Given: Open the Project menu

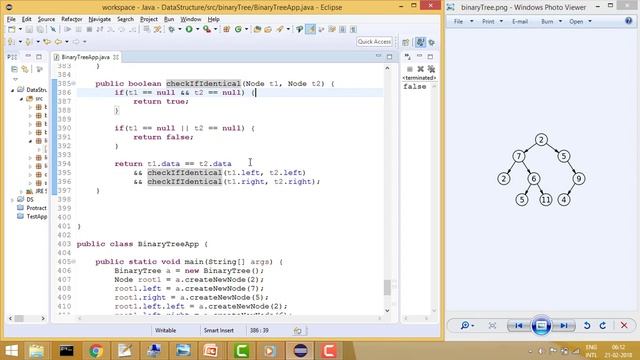Looking at the screenshot, I should point(149,19).
